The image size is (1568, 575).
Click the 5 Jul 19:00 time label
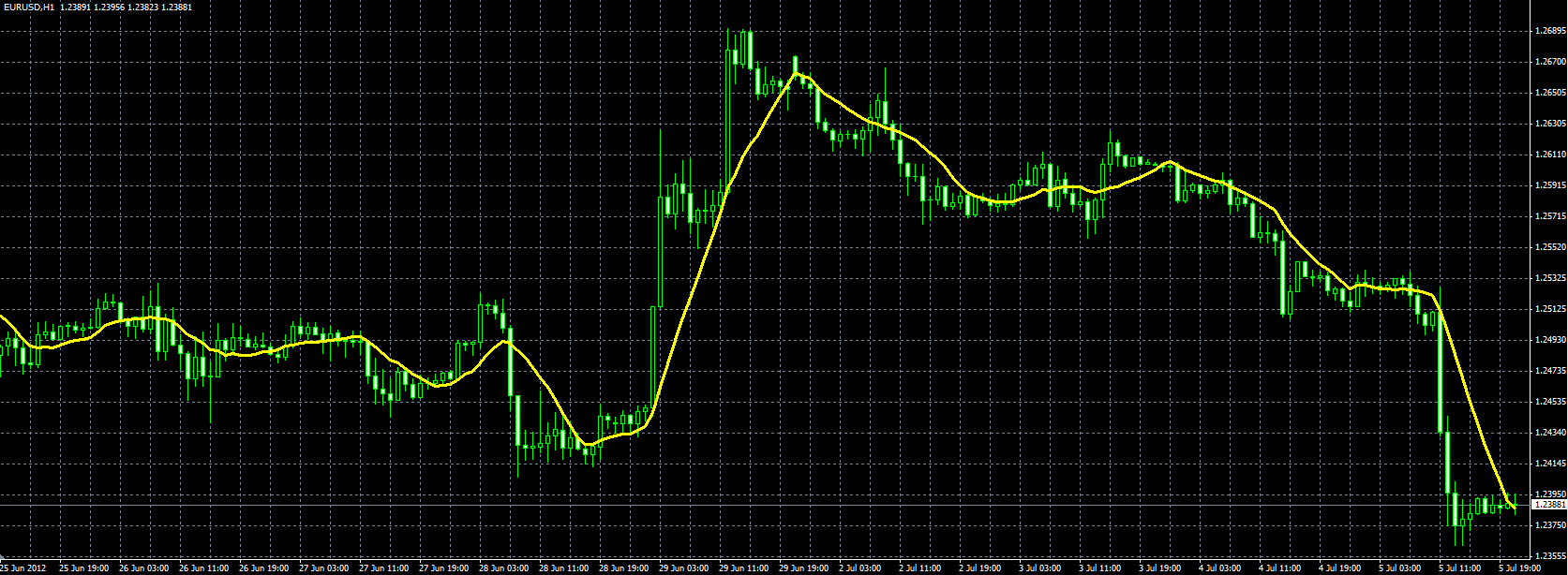click(1521, 568)
